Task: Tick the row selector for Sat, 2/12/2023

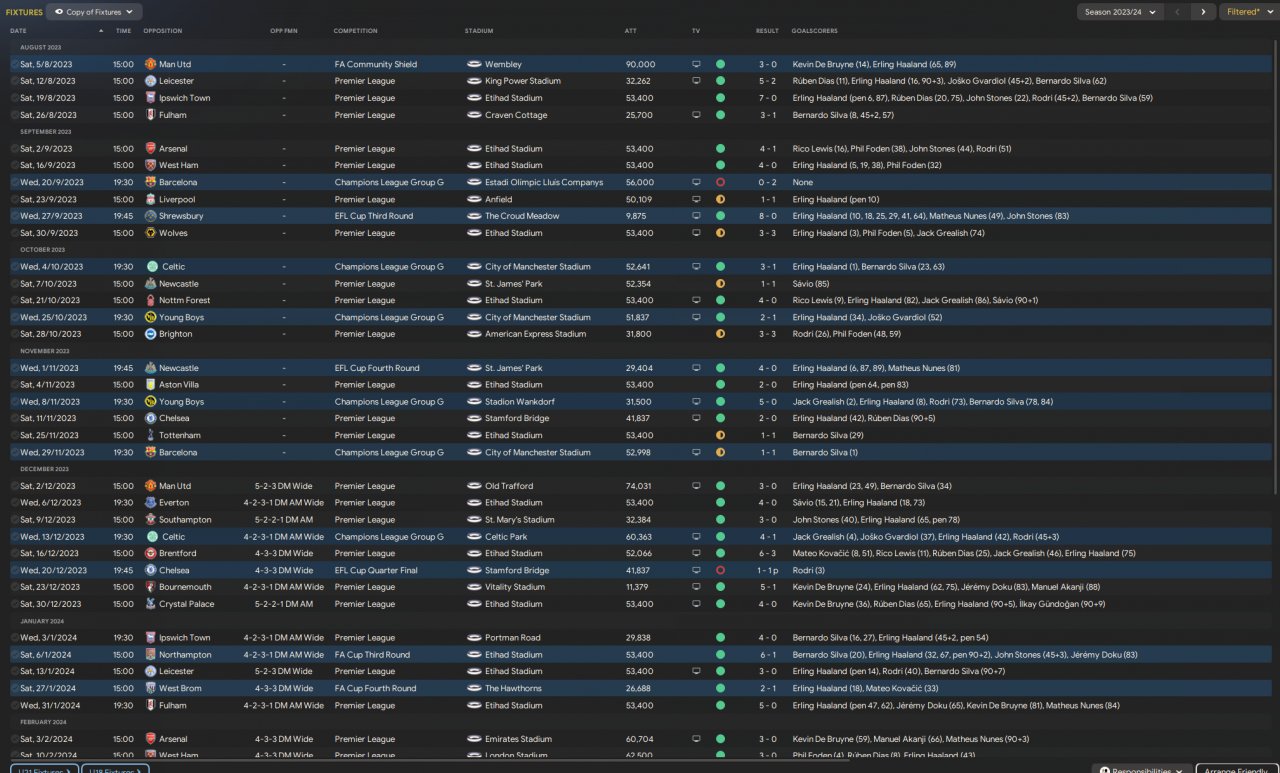Action: point(15,486)
